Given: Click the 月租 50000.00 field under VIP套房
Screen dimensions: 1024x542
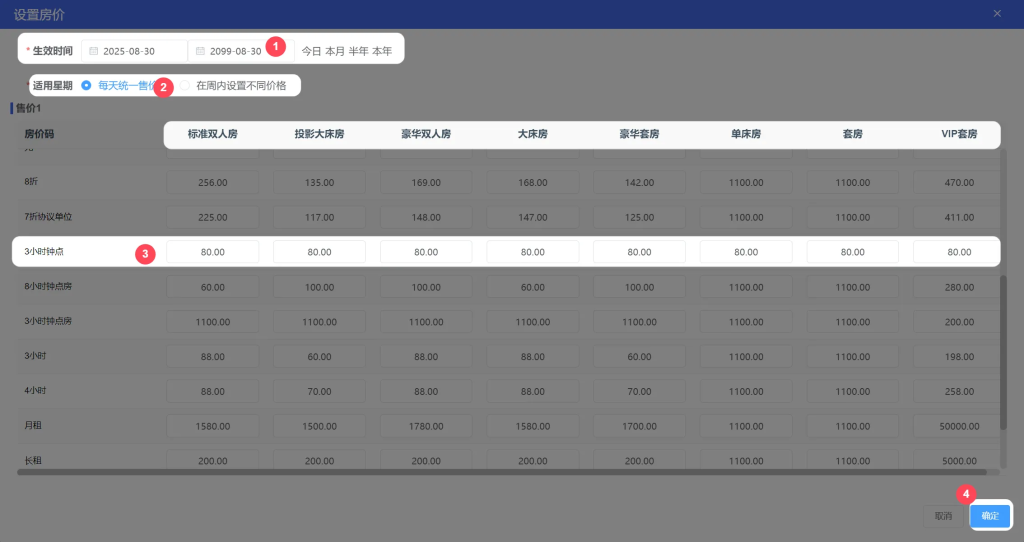Looking at the screenshot, I should (x=958, y=426).
